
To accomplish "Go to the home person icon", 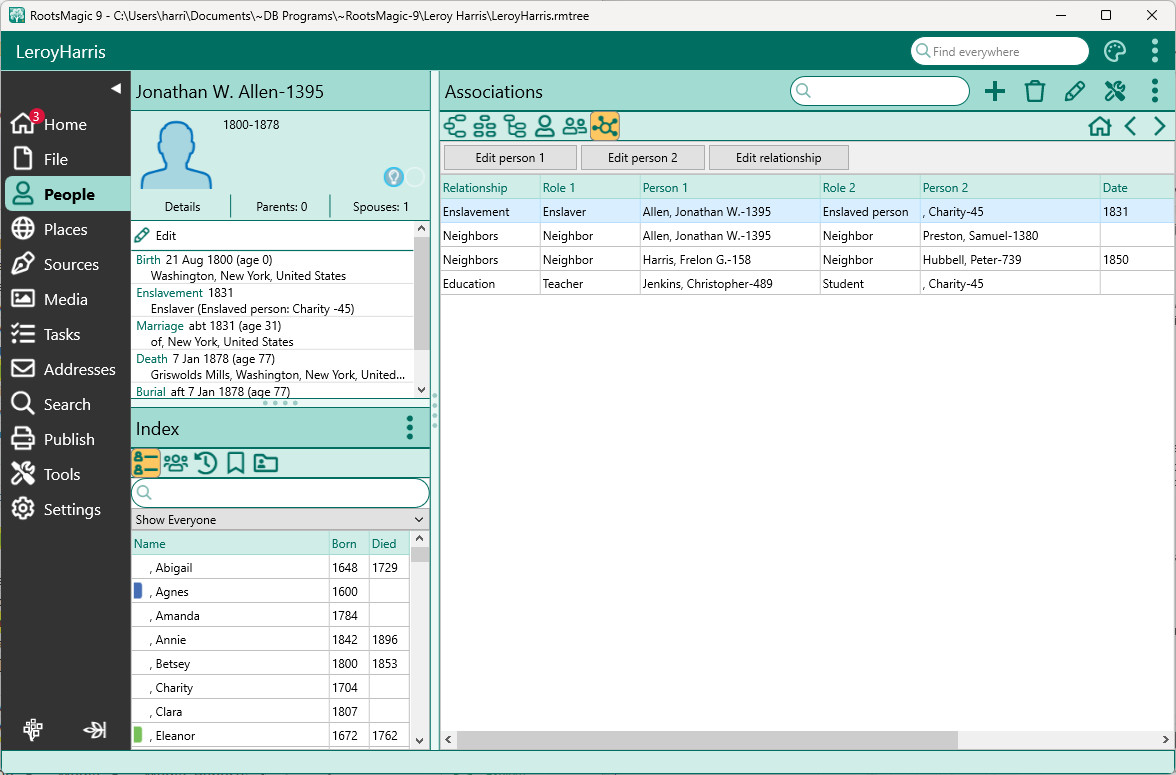I will 1099,126.
